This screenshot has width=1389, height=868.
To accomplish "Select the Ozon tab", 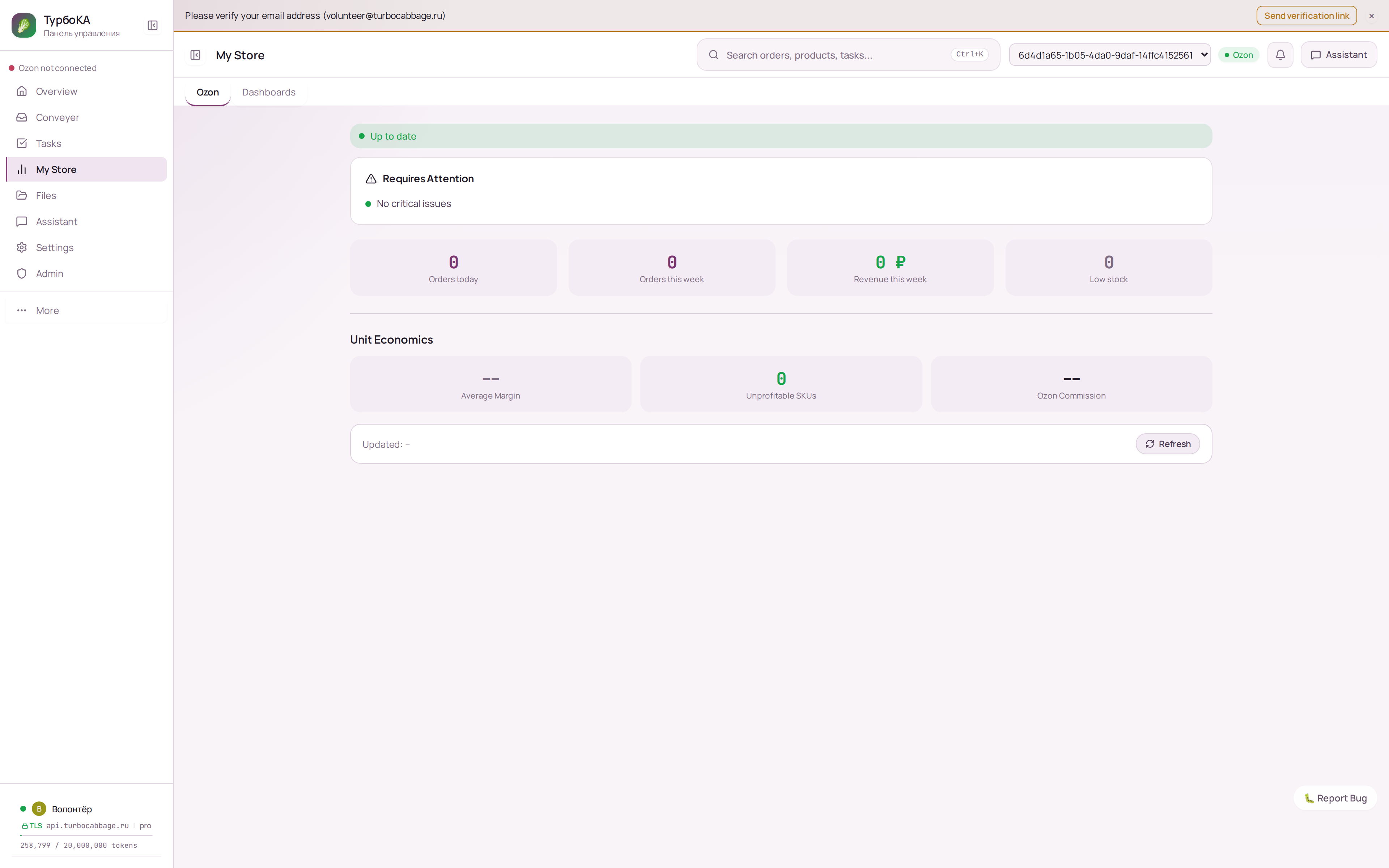I will 207,93.
